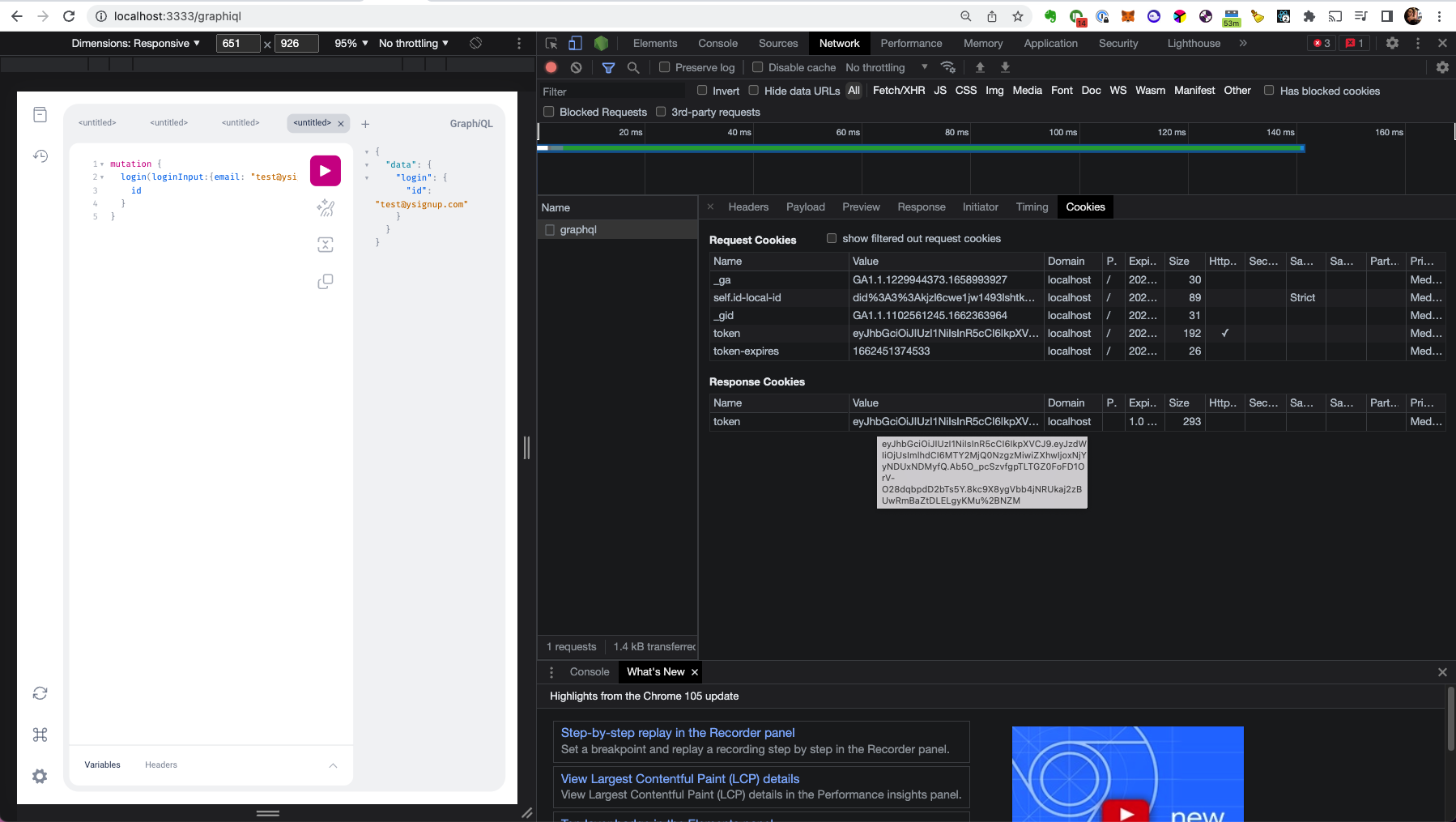Filter requests by WS type
This screenshot has height=822, width=1456.
(x=1118, y=91)
